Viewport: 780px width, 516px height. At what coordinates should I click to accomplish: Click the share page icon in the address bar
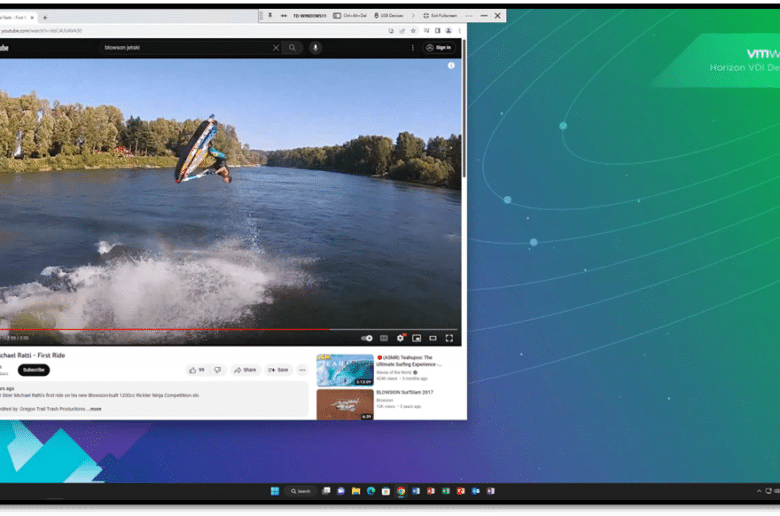[402, 31]
